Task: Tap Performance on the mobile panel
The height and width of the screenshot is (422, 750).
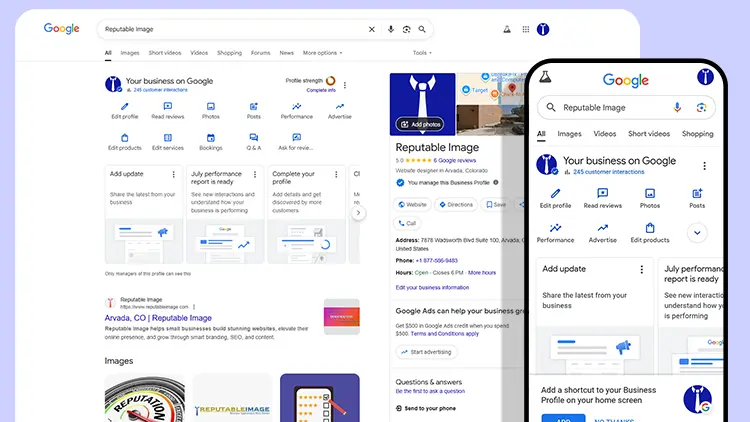Action: pyautogui.click(x=555, y=233)
